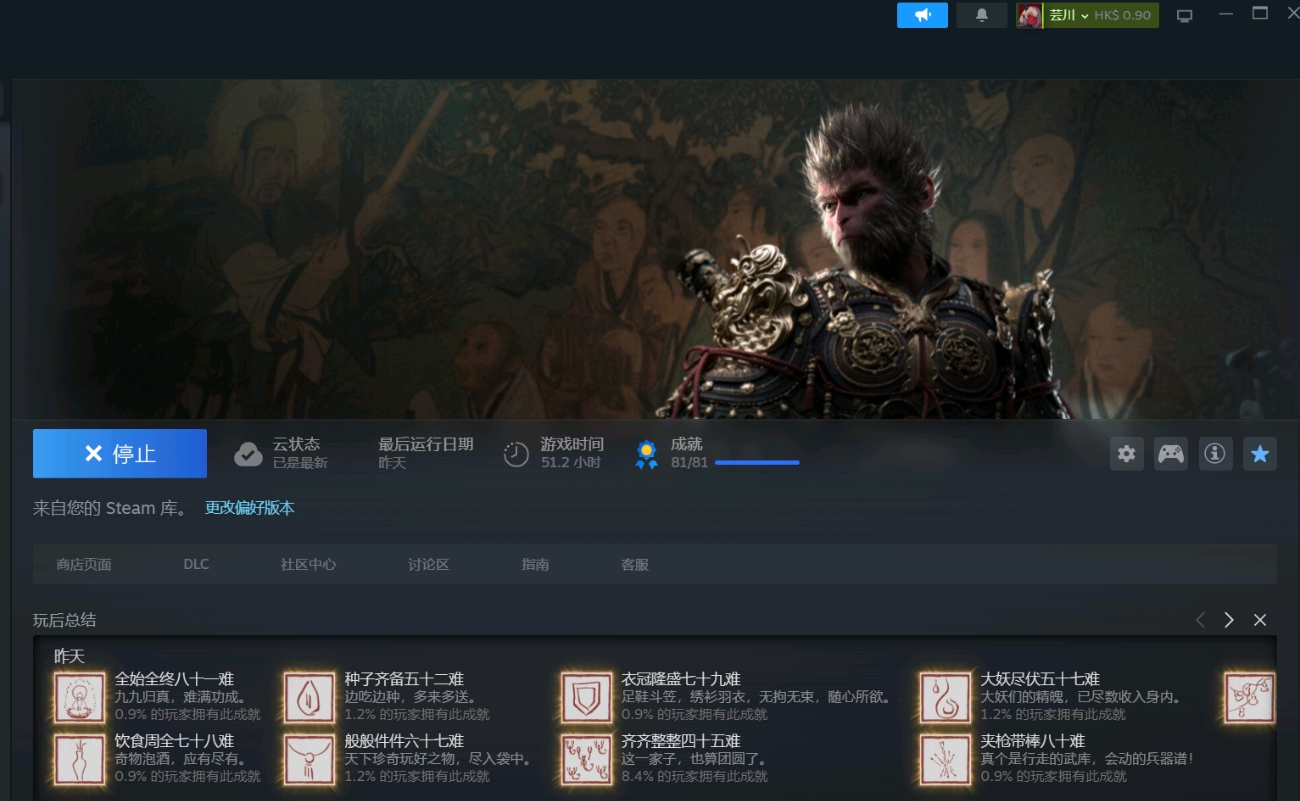Image resolution: width=1300 pixels, height=801 pixels.
Task: Click the 大妖尽伏五十七难 title text
Action: 1040,679
